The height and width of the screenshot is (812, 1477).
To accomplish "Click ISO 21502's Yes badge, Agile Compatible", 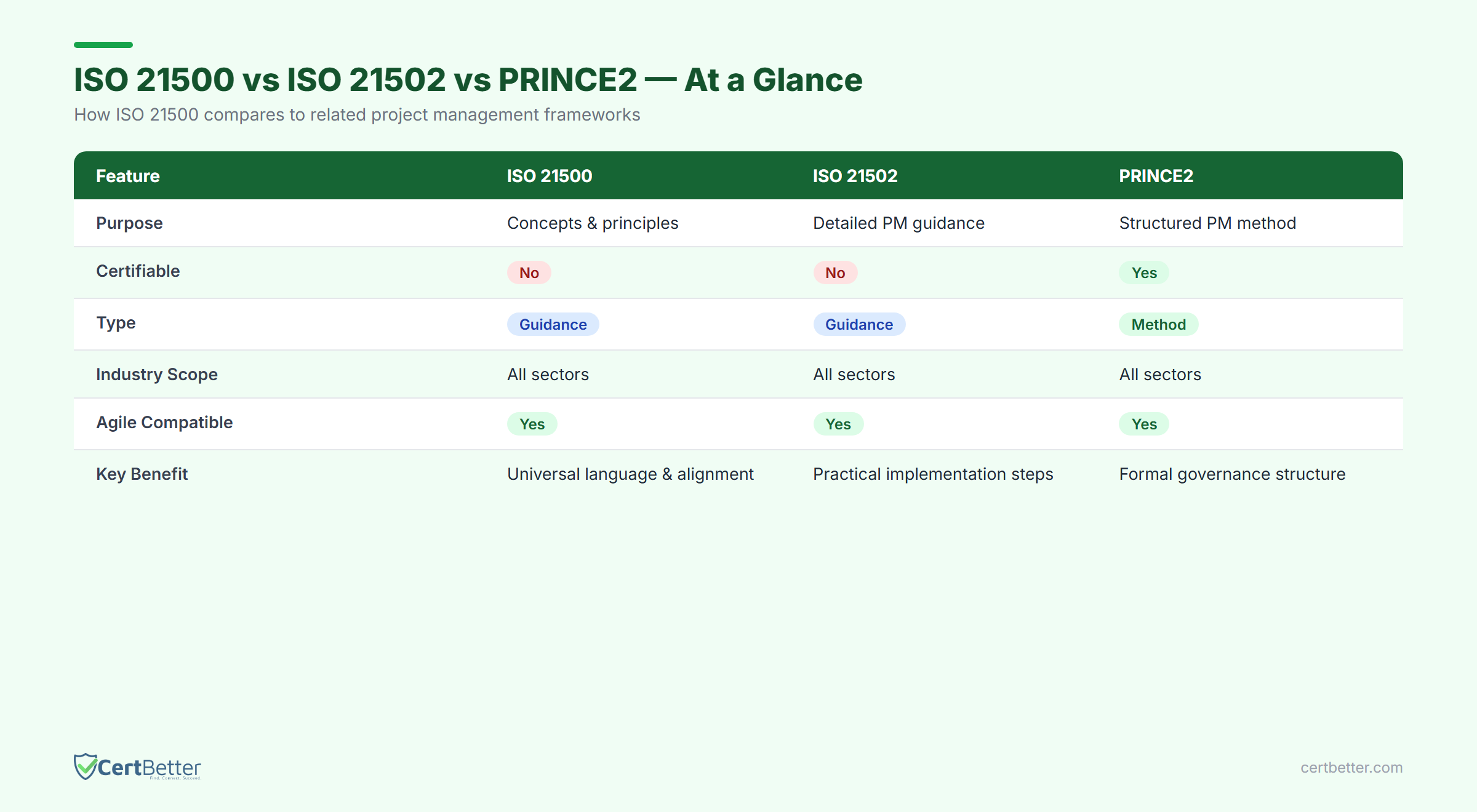I will point(838,424).
